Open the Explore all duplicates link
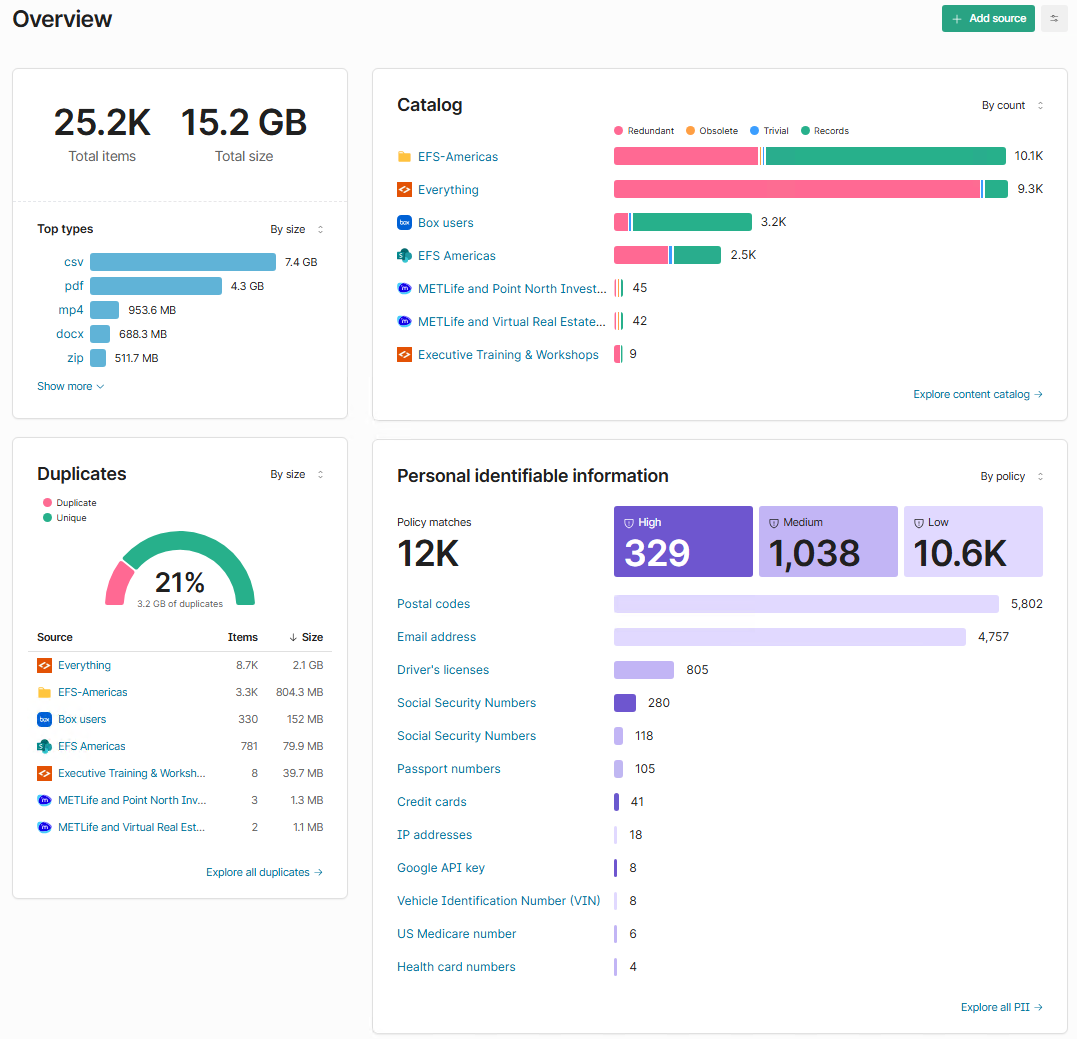1077x1039 pixels. pos(264,873)
